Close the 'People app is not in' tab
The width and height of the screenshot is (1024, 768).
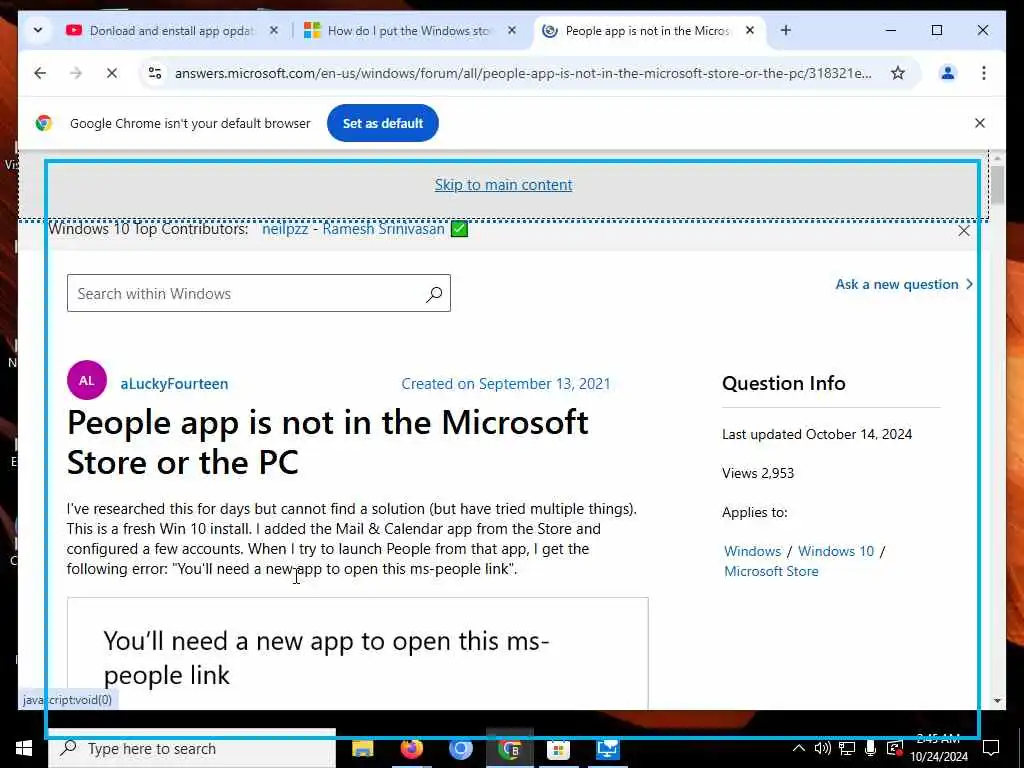coord(750,31)
